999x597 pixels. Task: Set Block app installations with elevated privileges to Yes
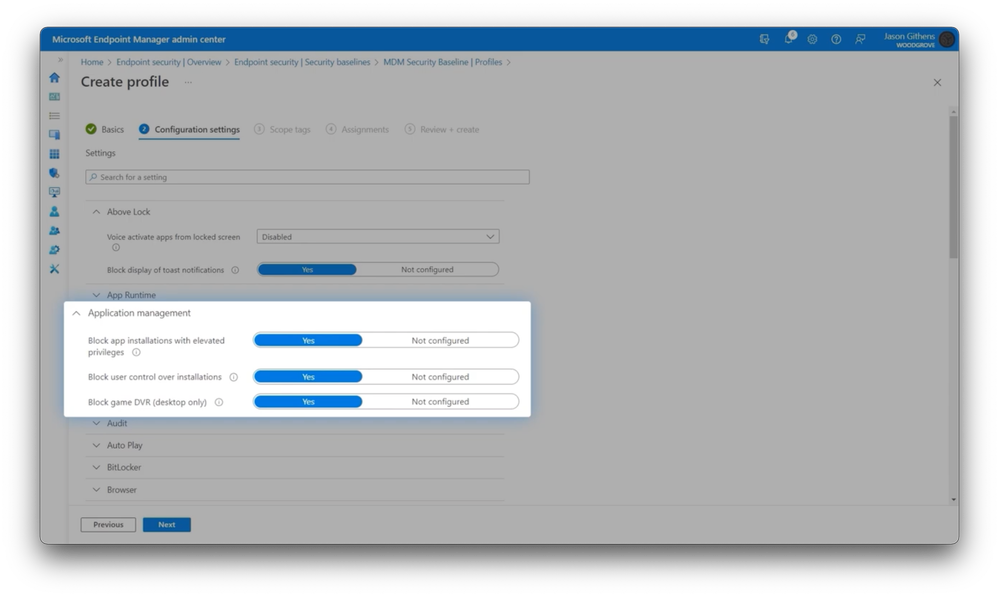308,340
